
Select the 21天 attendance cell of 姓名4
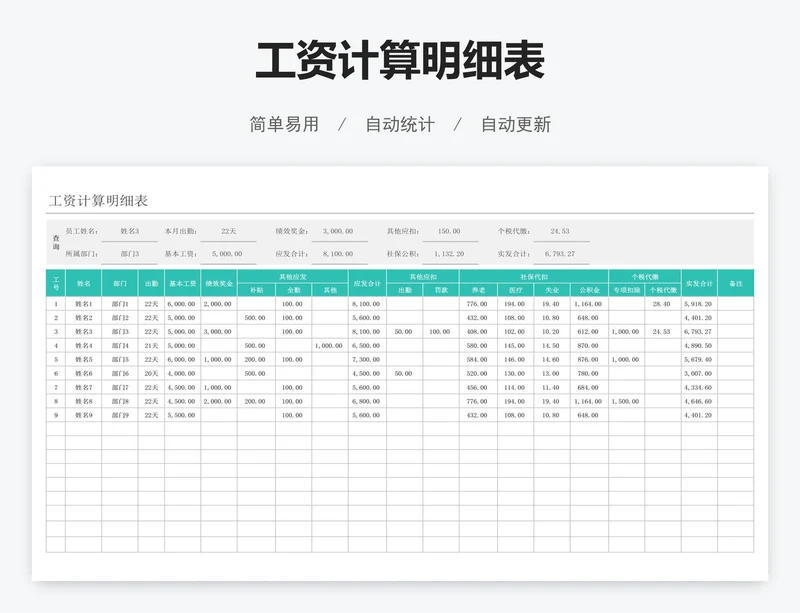tap(151, 346)
